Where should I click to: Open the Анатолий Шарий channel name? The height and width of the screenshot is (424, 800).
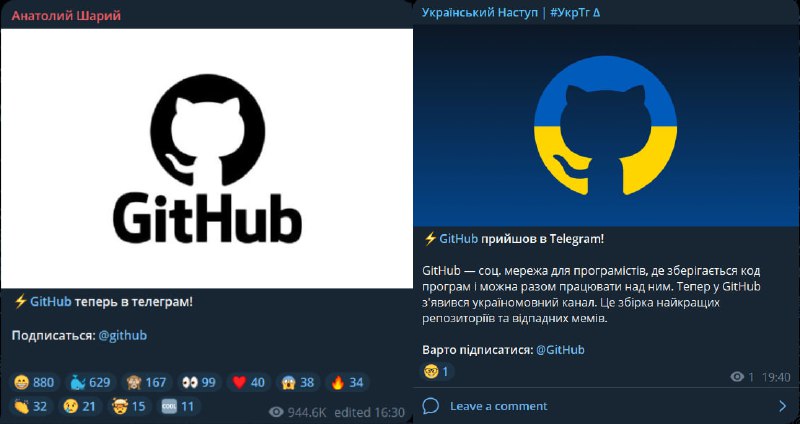[x=66, y=15]
